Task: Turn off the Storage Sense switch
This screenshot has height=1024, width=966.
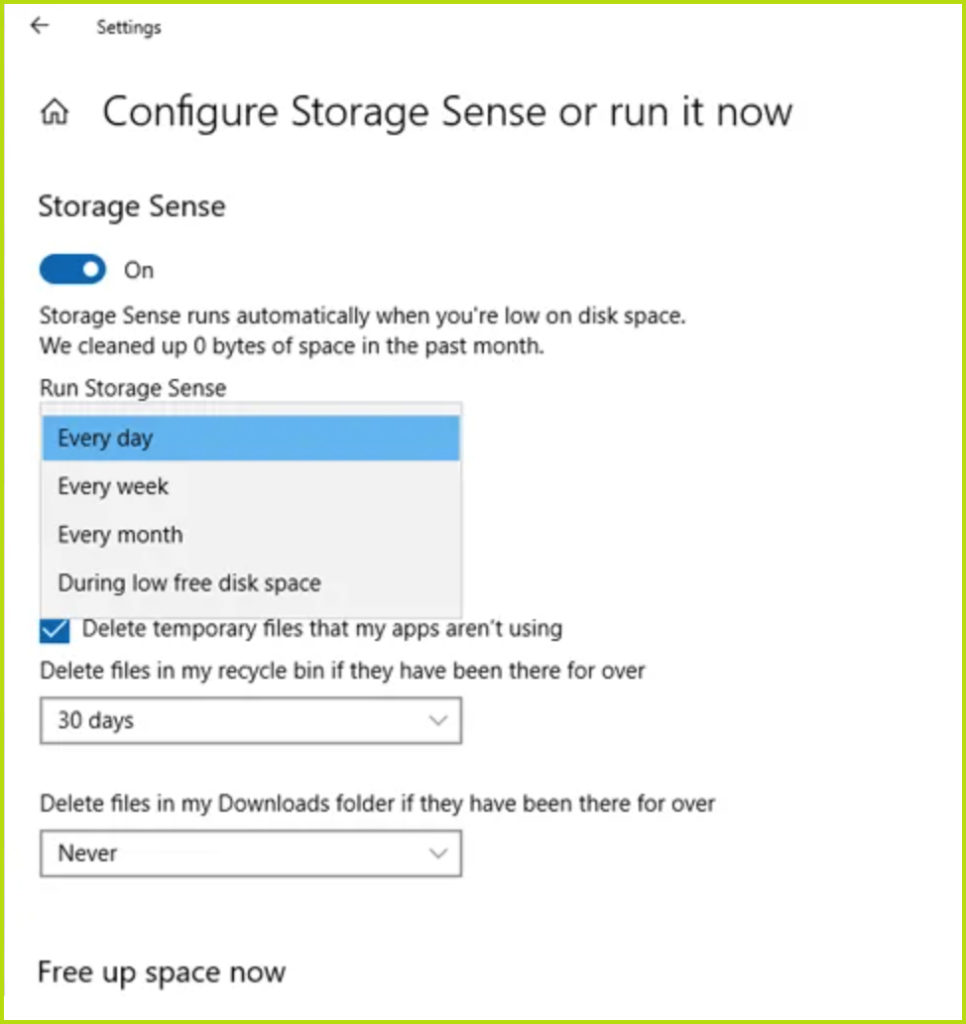Action: tap(72, 270)
